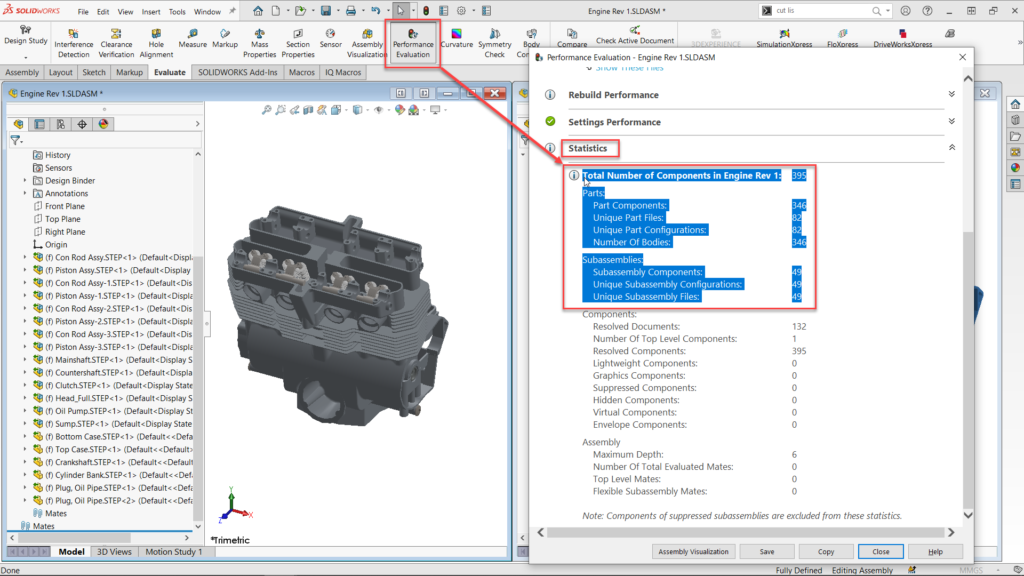Open the Tools menu
This screenshot has height=576, width=1024.
(177, 12)
